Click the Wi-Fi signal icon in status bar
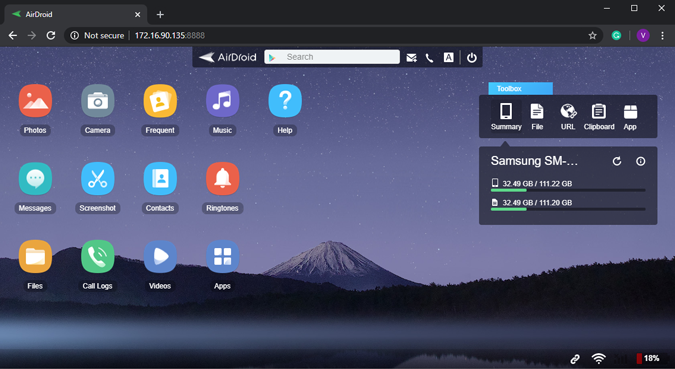 pos(598,358)
